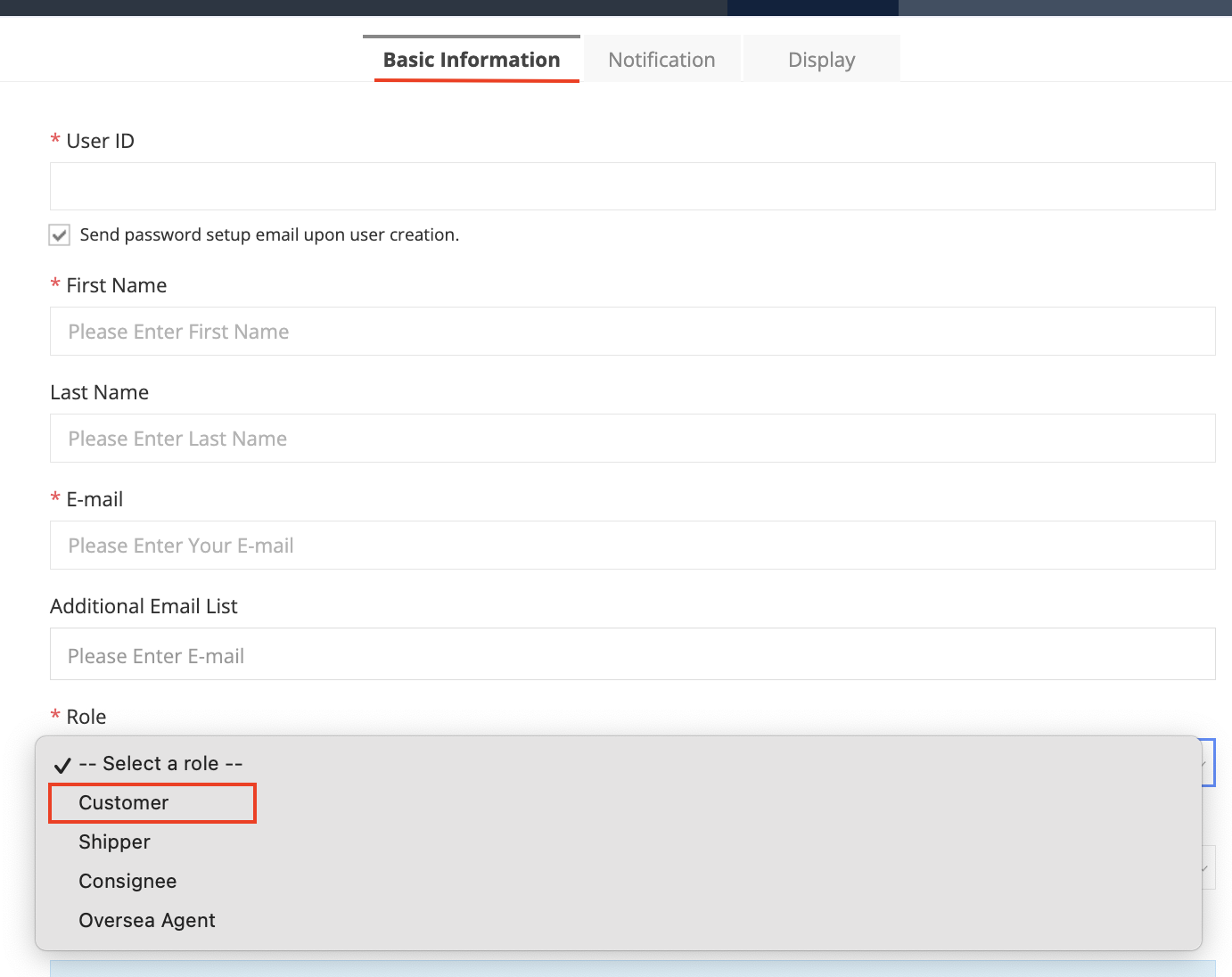1232x977 pixels.
Task: Uncheck the send password setup email checkbox
Action: 60,235
